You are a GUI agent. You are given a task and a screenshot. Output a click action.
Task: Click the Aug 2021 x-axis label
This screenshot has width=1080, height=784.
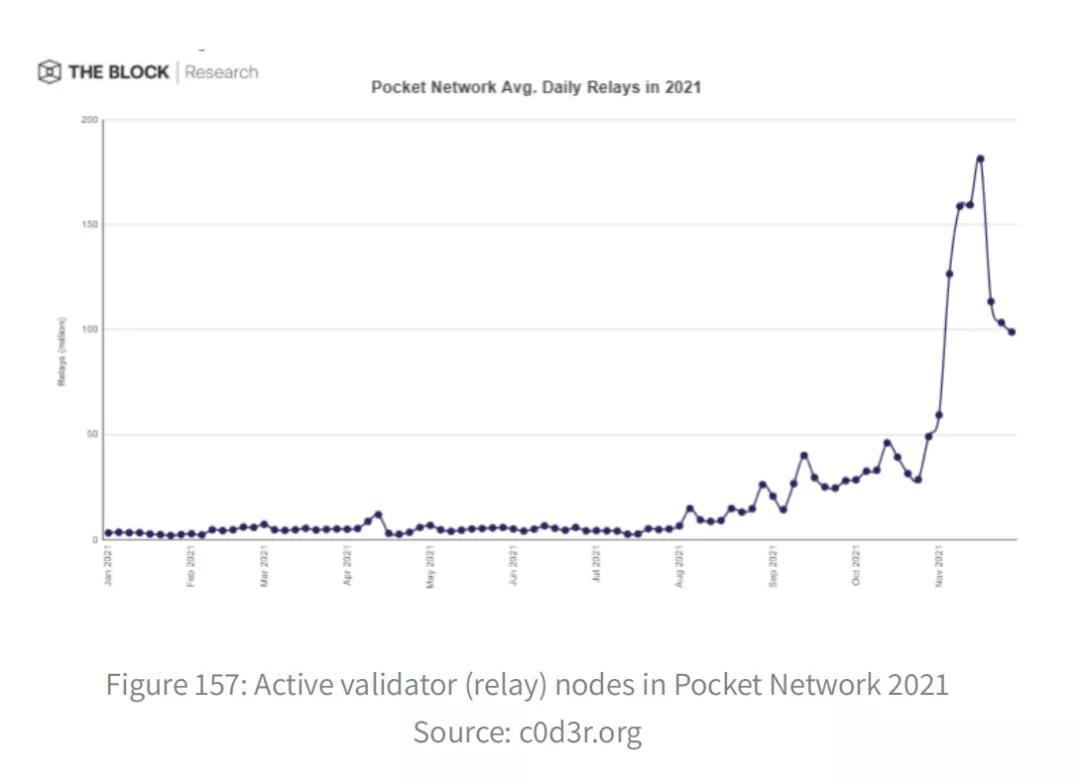pos(680,565)
